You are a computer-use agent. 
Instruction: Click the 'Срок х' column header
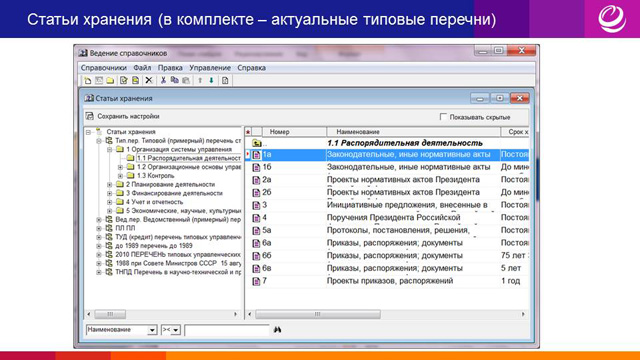point(515,132)
